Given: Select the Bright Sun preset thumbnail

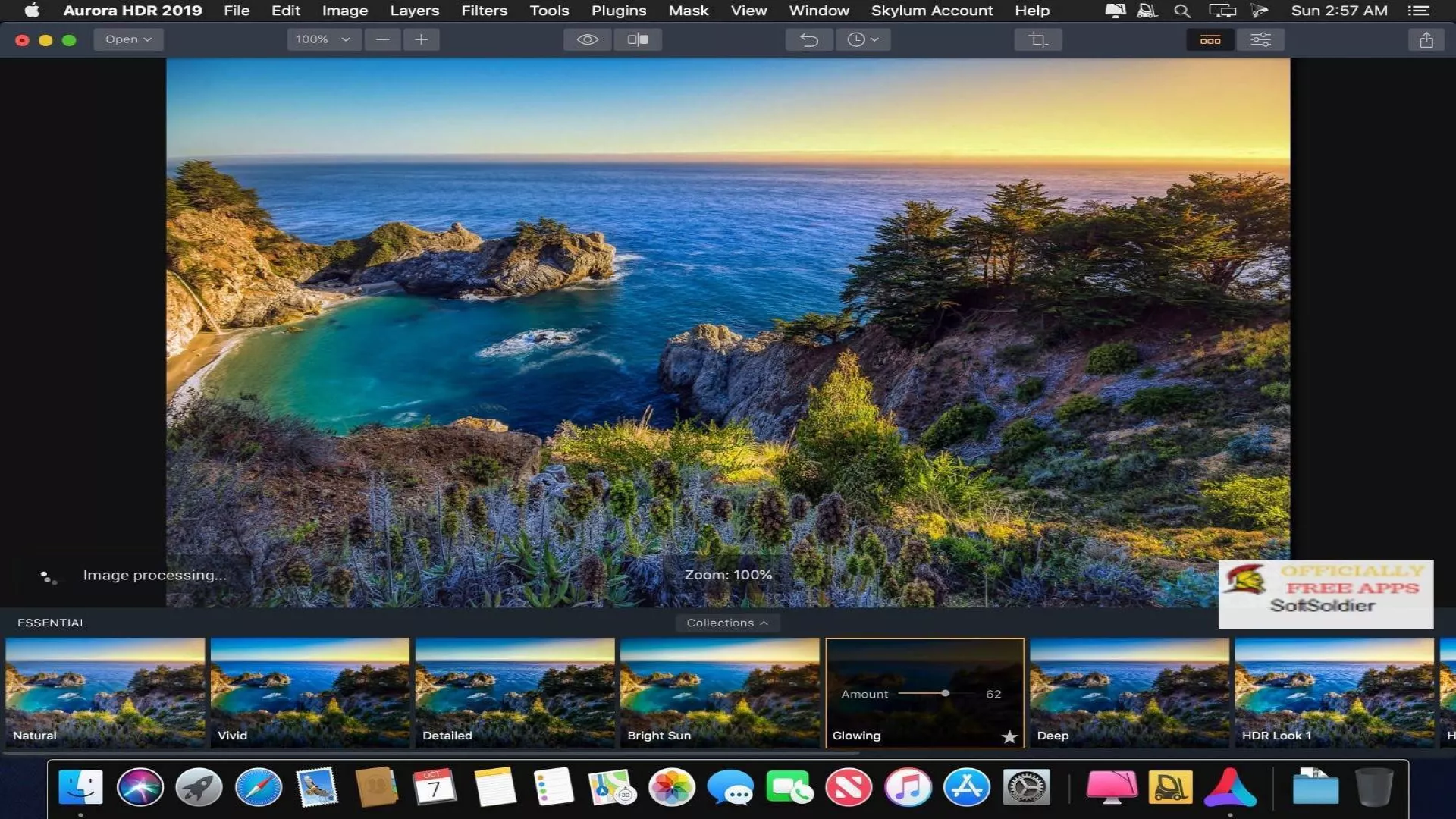Looking at the screenshot, I should [x=719, y=692].
